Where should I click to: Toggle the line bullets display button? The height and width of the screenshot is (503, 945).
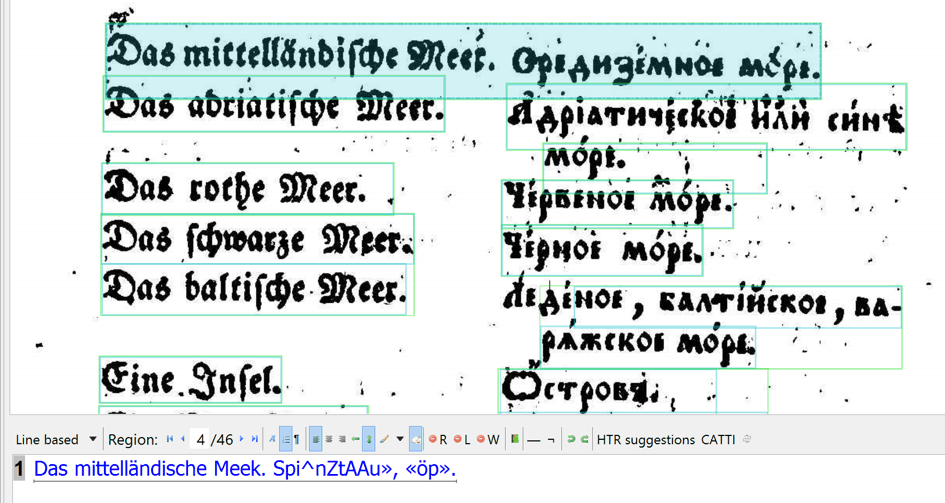(285, 439)
